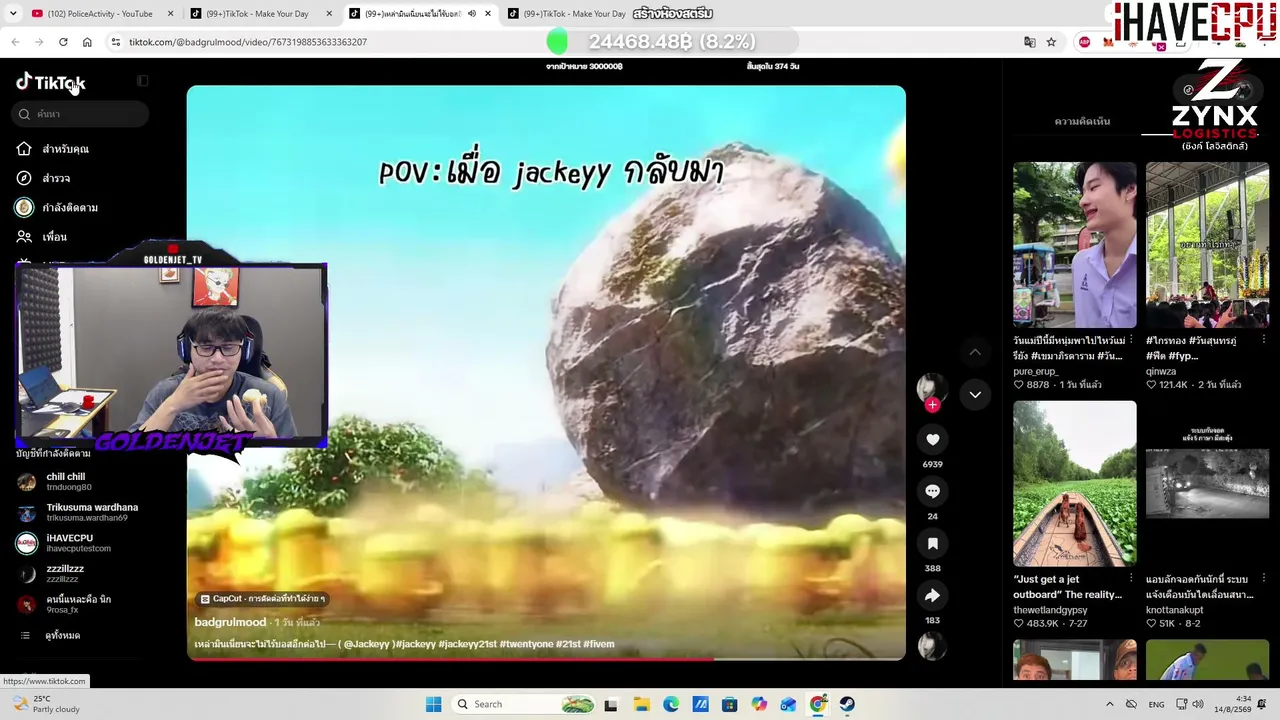Click the TikTok sidebar search field
This screenshot has width=1280, height=720.
click(x=81, y=114)
